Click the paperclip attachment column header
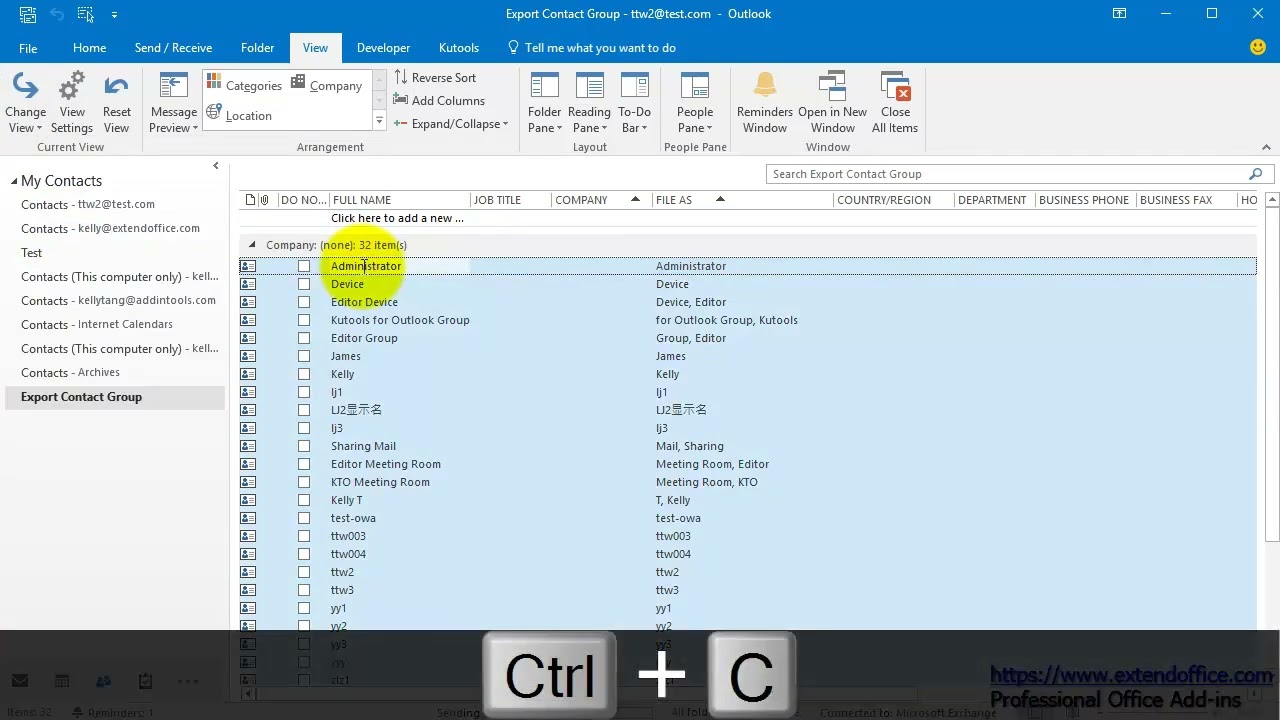The image size is (1280, 720). pyautogui.click(x=264, y=200)
